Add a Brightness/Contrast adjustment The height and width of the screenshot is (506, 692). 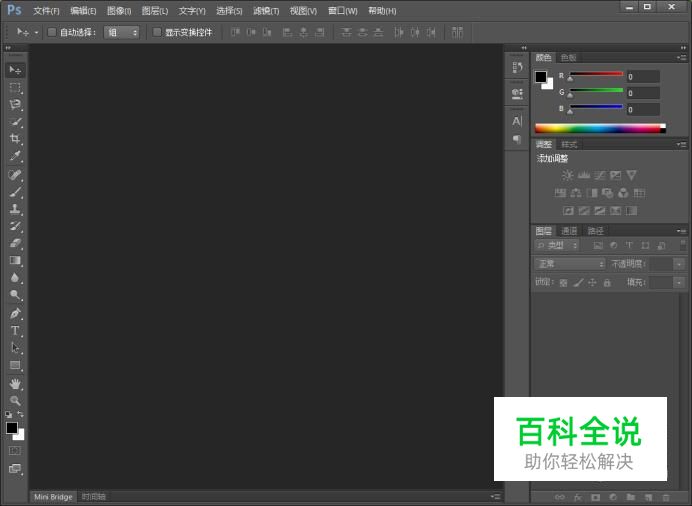pos(568,175)
